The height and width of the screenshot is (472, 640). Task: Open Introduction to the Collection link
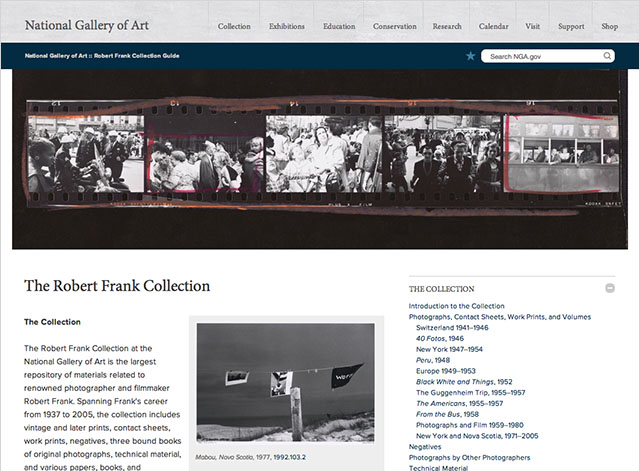click(x=456, y=306)
